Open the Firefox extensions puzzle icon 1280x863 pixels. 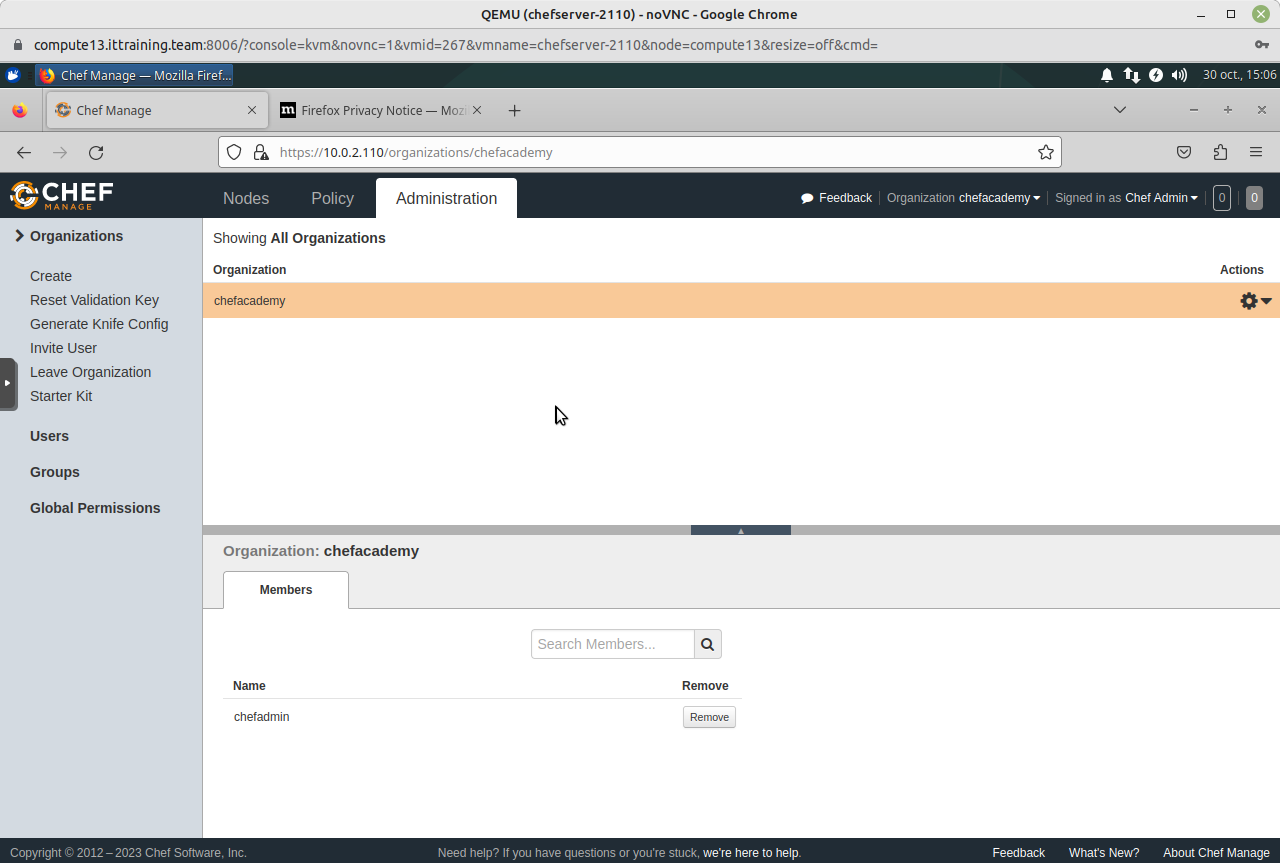(x=1220, y=152)
